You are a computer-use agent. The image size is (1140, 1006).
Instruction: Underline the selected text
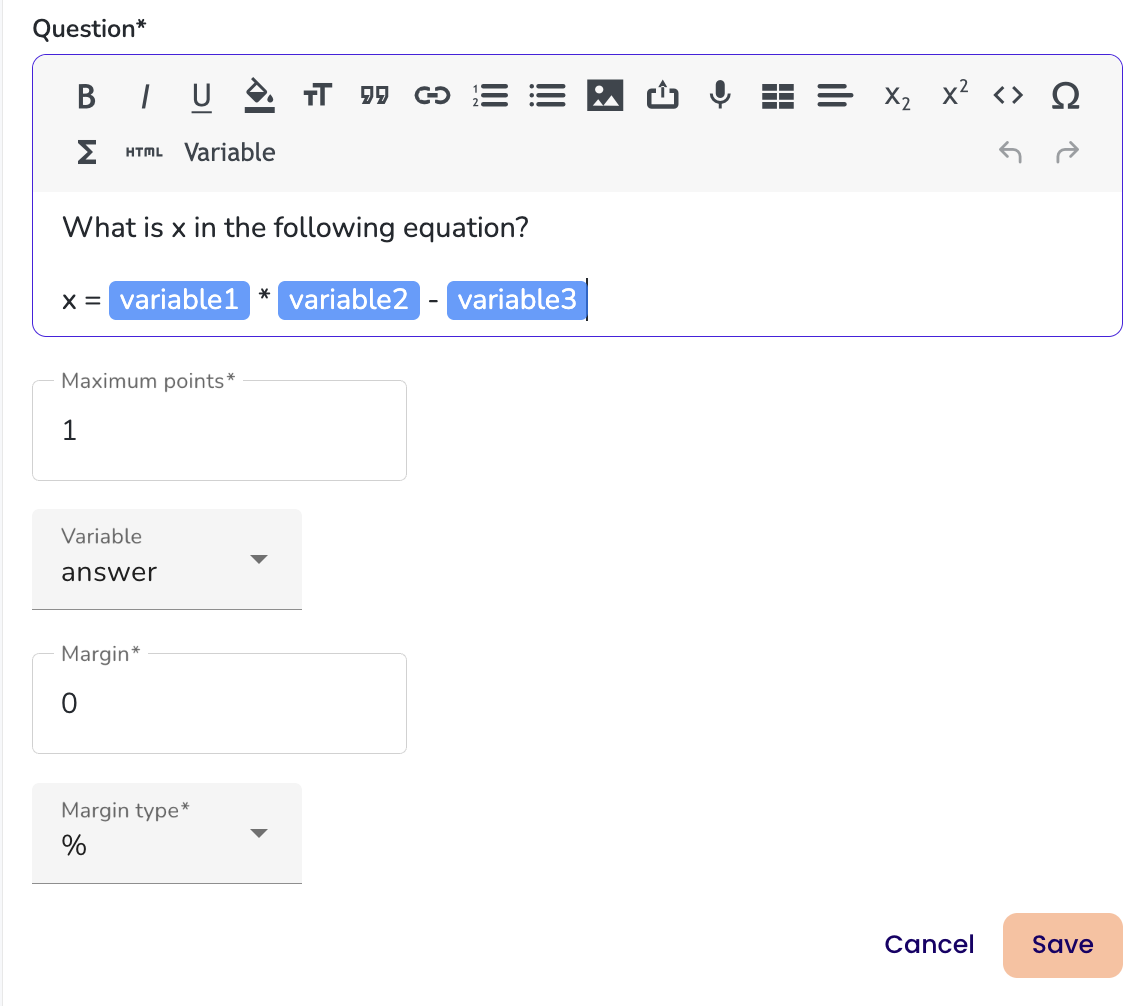(x=201, y=96)
